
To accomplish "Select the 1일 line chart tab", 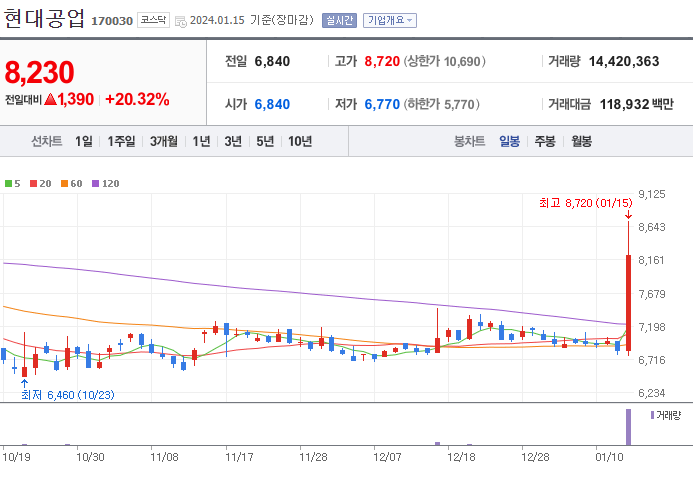I will click(x=84, y=141).
